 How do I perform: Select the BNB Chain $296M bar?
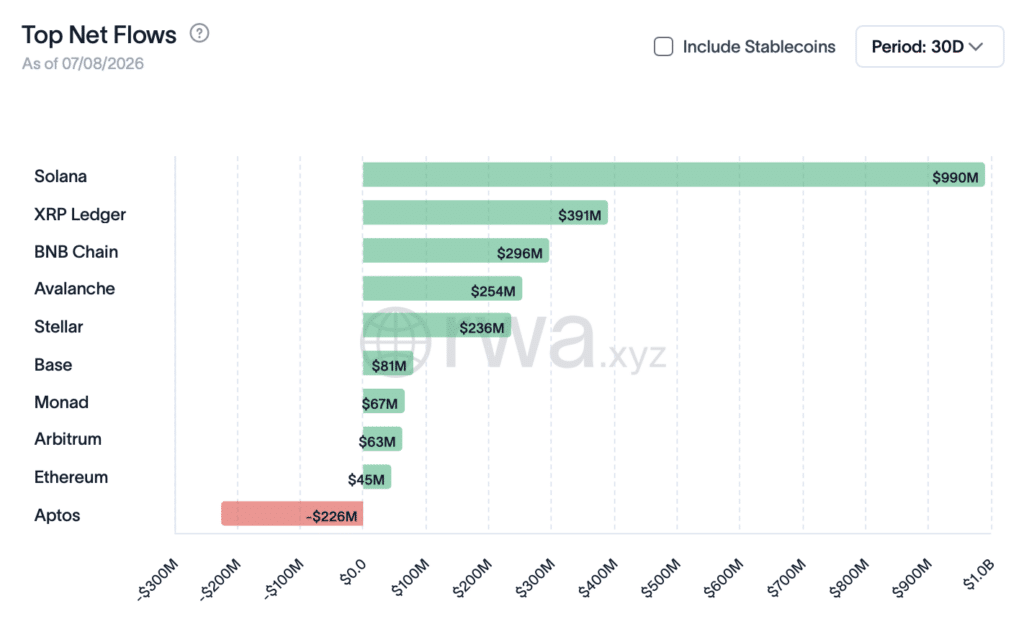456,251
